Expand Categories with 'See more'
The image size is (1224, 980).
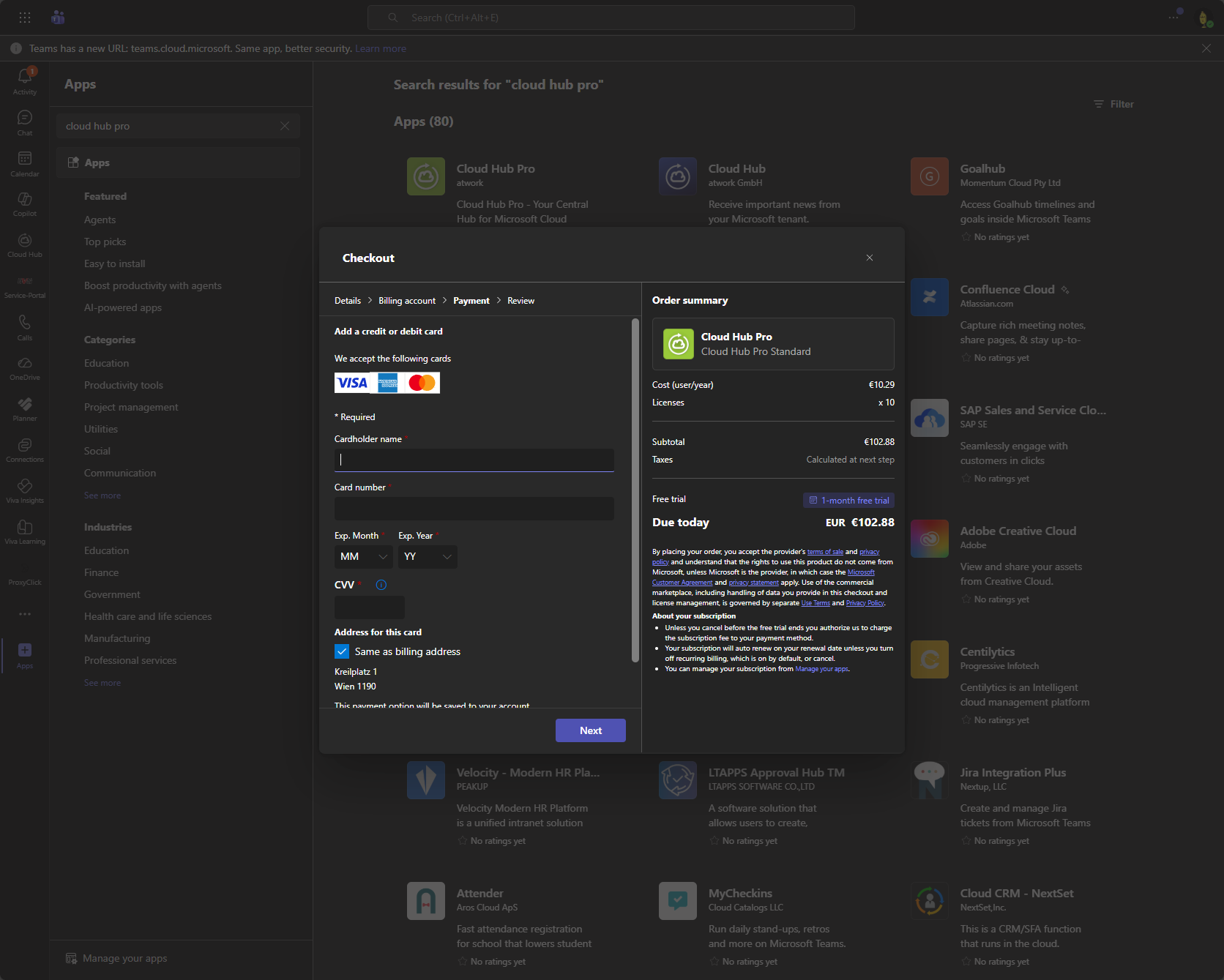102,495
